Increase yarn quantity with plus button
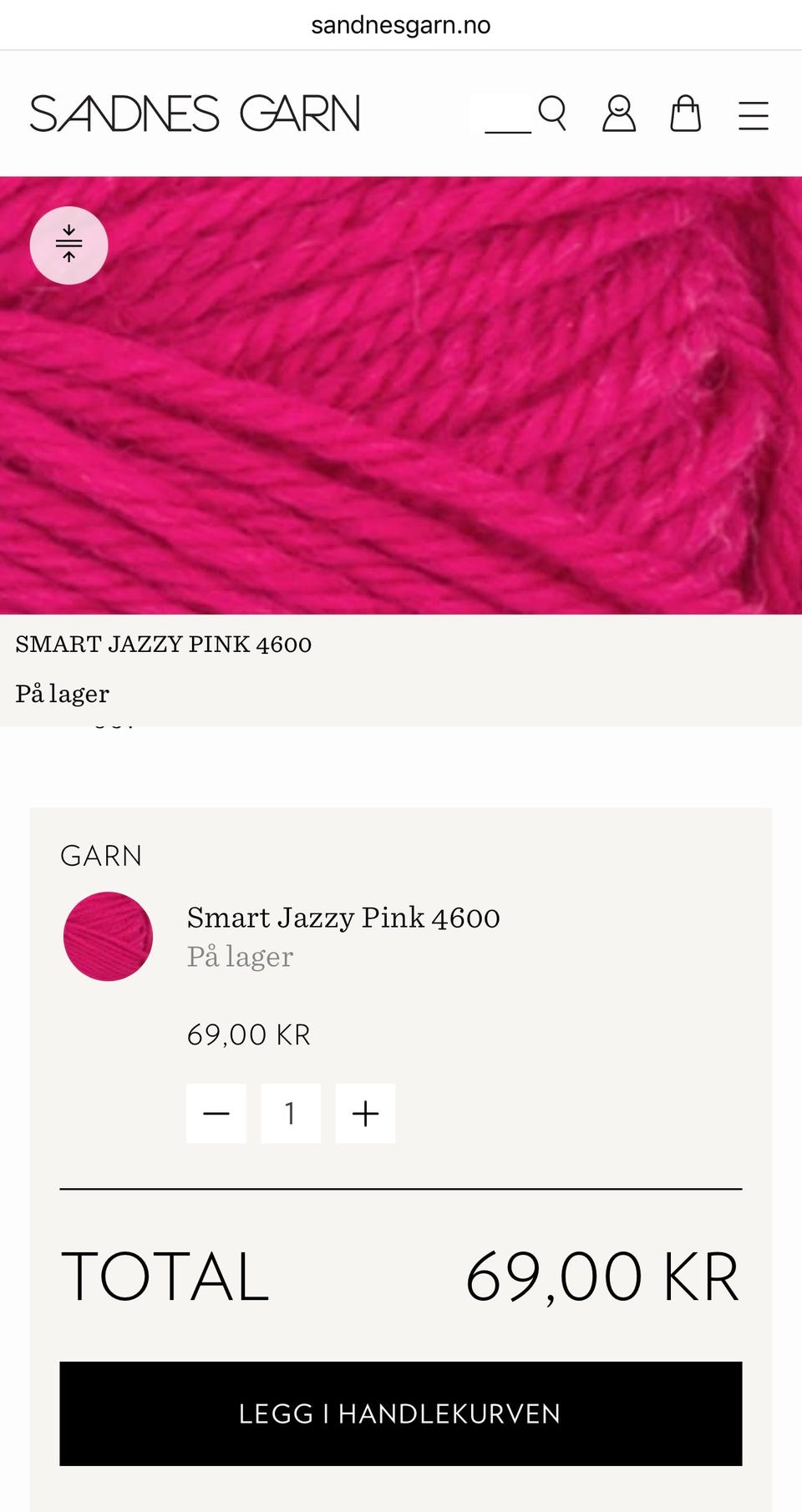The image size is (802, 1512). [365, 1113]
